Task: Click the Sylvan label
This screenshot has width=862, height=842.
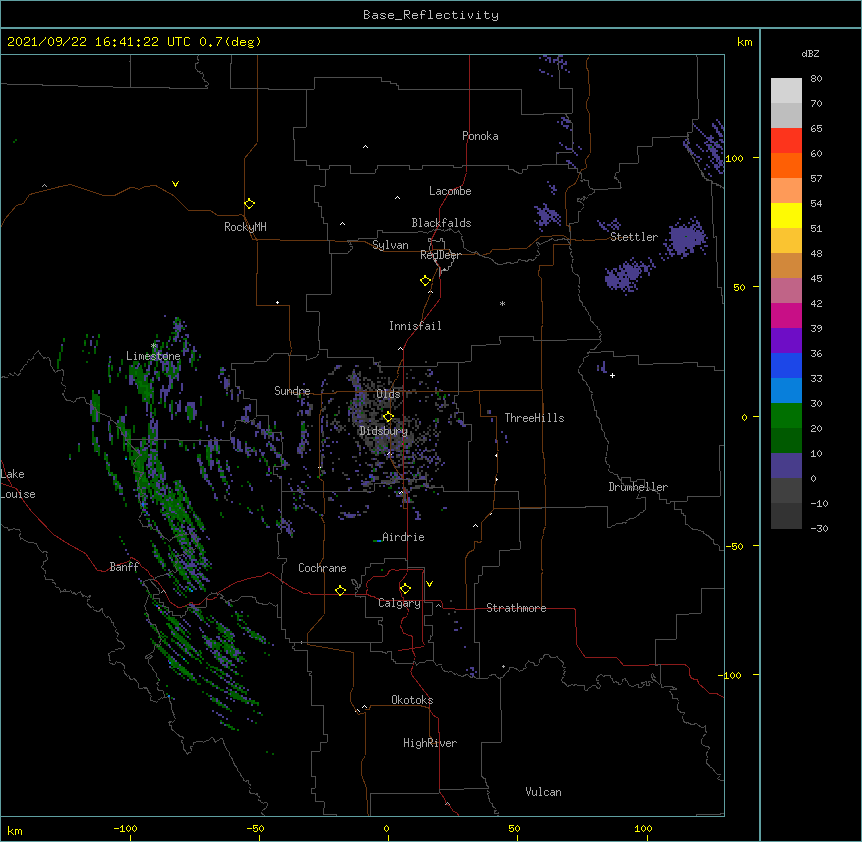Action: pos(390,245)
